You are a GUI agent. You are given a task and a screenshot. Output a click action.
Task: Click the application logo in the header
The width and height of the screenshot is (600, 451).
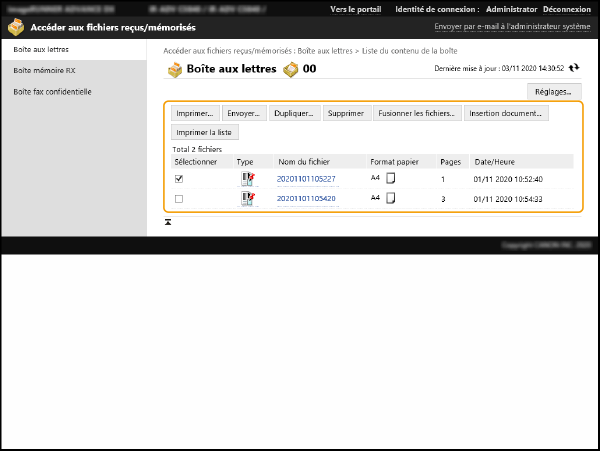[16, 28]
